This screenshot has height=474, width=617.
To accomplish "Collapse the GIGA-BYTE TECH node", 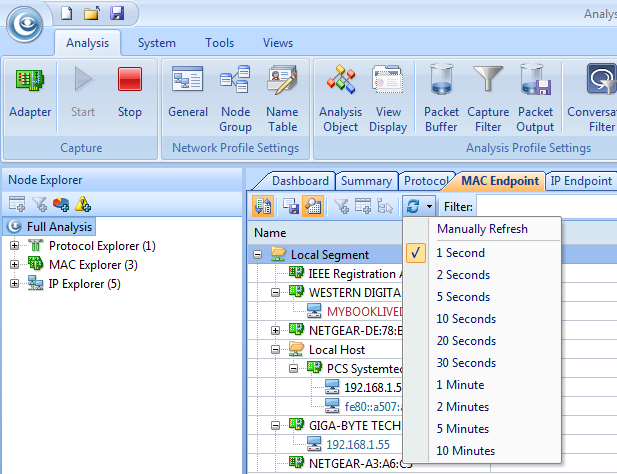I will (x=275, y=426).
